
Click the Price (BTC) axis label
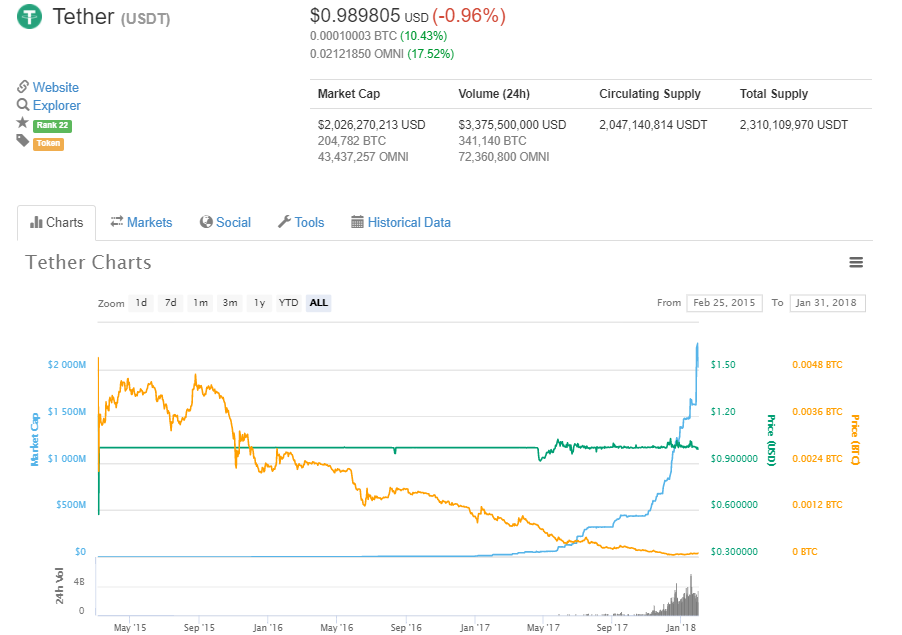click(x=855, y=440)
